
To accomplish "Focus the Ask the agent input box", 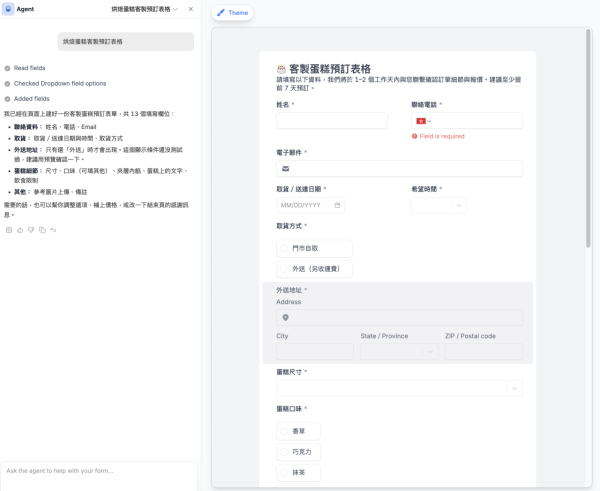I will [x=99, y=476].
